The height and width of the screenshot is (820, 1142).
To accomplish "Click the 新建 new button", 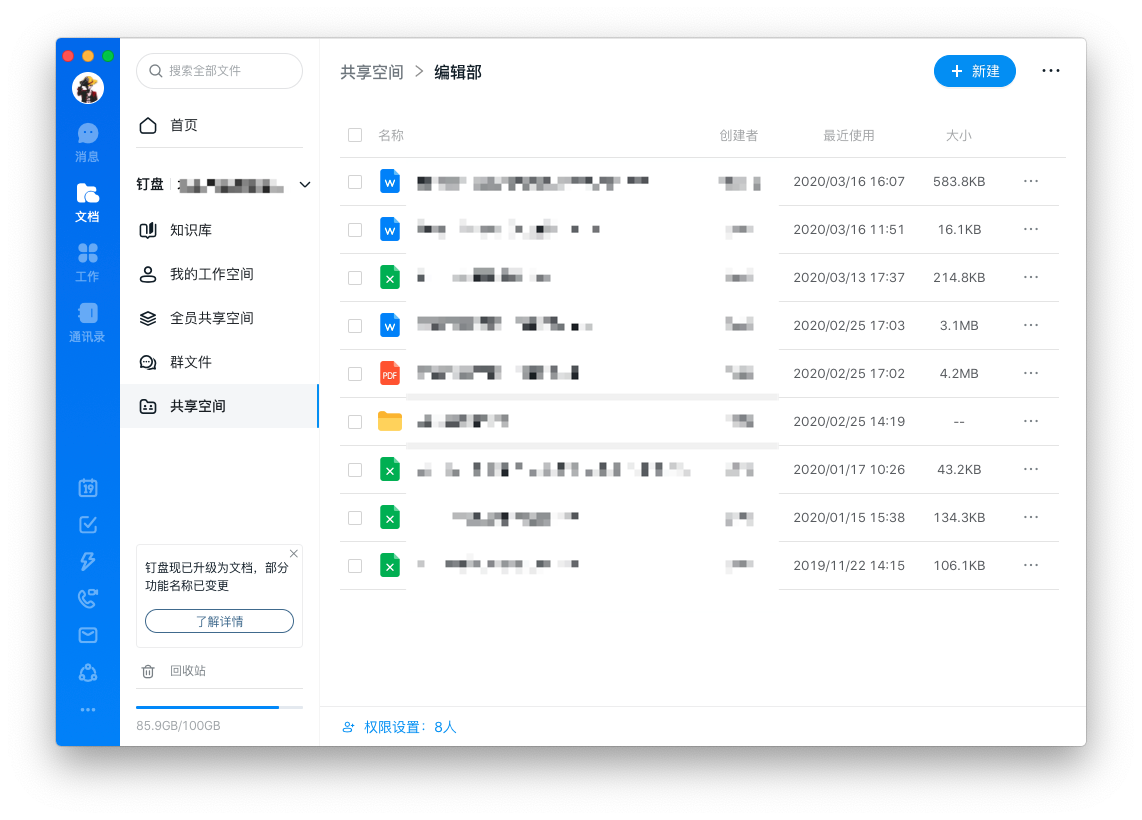I will pos(974,71).
